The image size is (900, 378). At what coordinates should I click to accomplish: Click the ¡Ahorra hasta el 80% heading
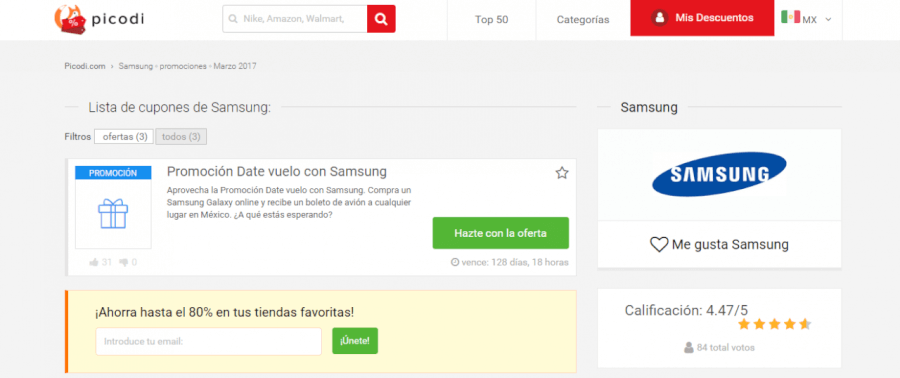tap(224, 313)
